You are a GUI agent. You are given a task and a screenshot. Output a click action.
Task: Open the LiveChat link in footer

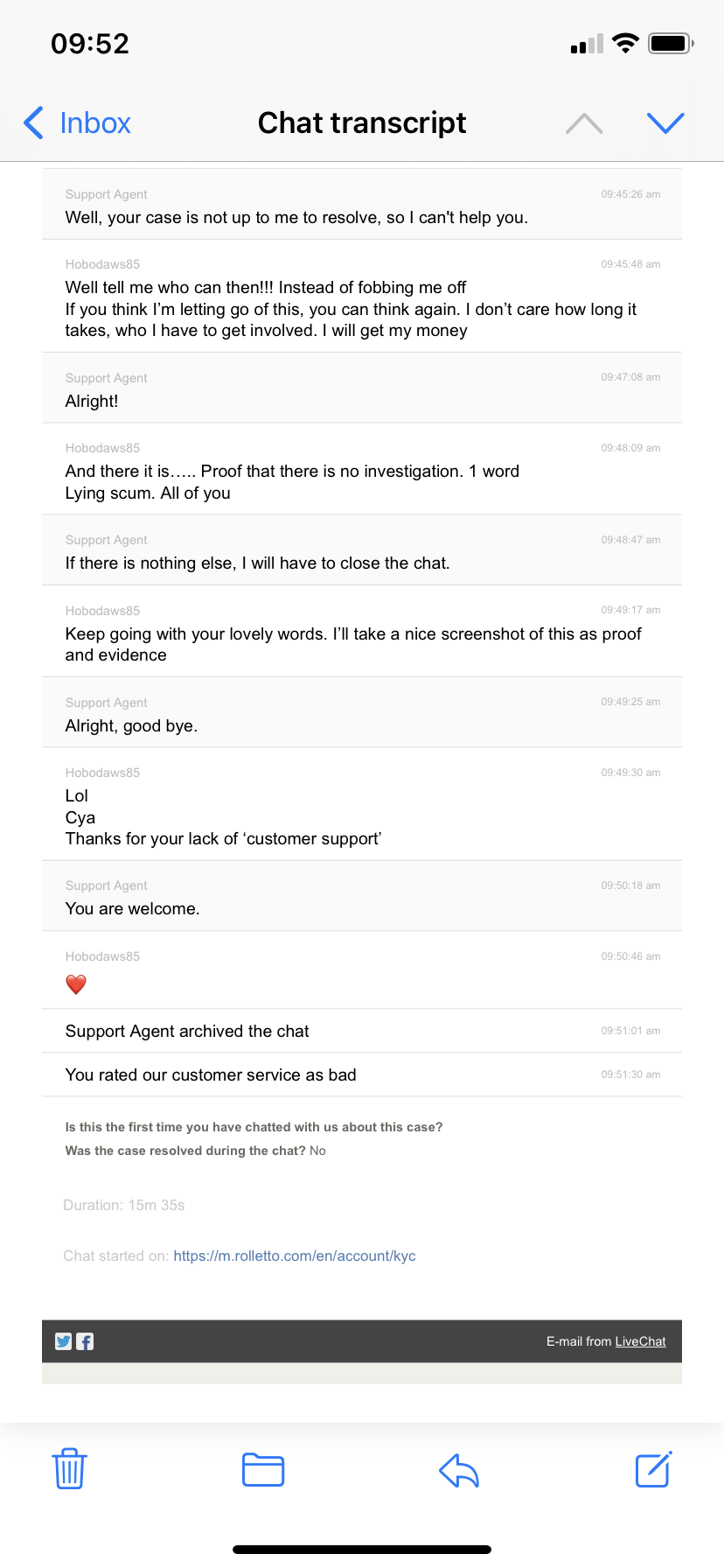640,1341
